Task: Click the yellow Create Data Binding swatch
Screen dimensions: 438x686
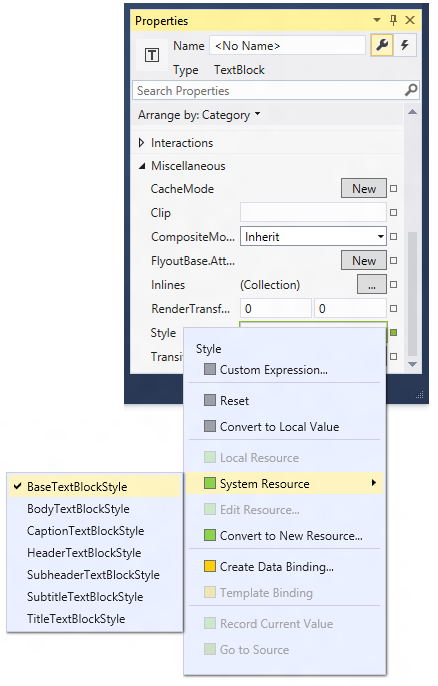Action: point(210,566)
